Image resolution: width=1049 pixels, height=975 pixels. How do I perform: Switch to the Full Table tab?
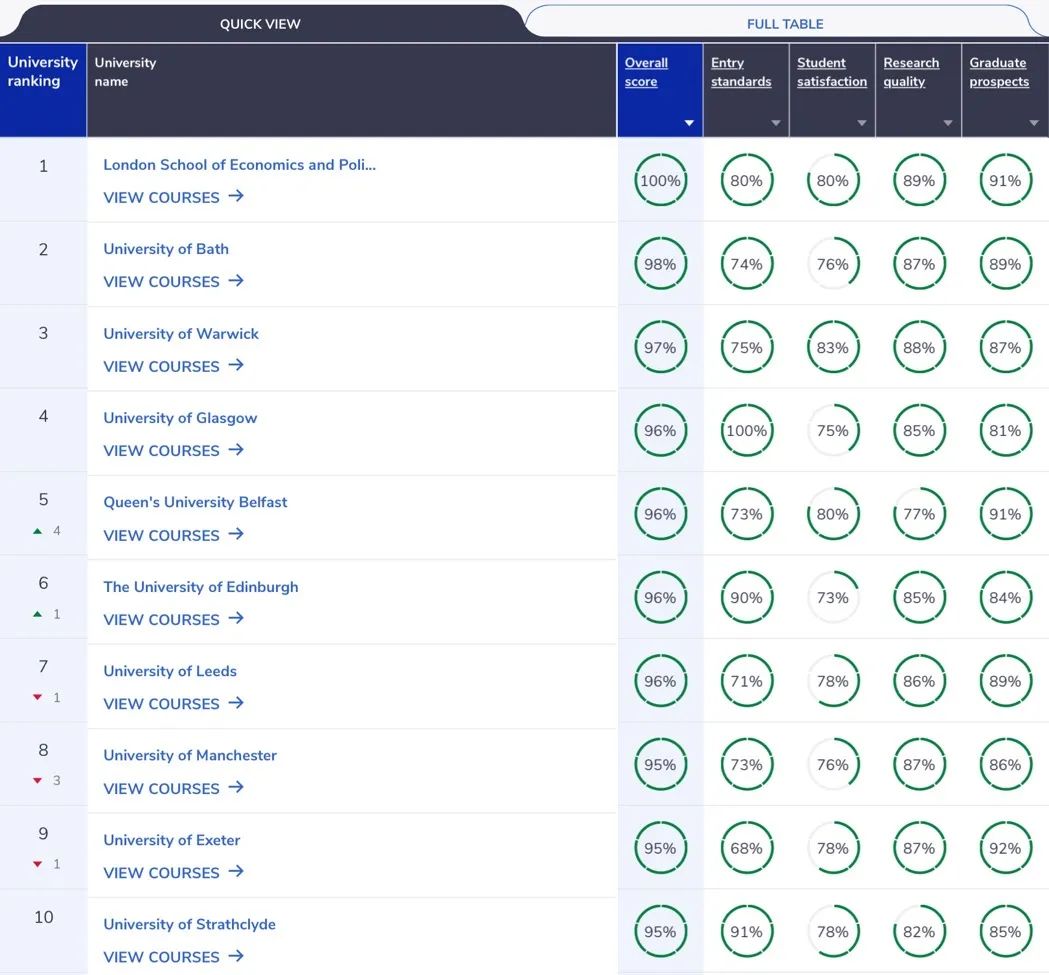pyautogui.click(x=785, y=23)
